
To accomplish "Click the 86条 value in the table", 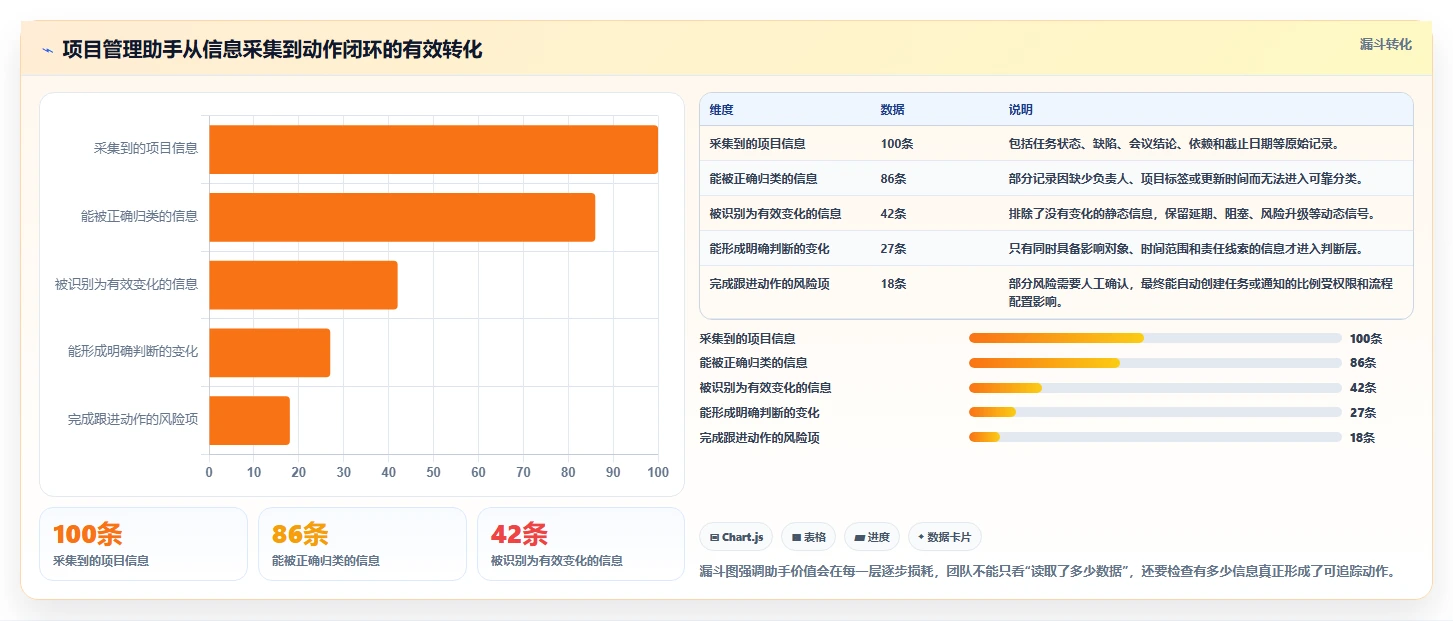I will tap(894, 179).
